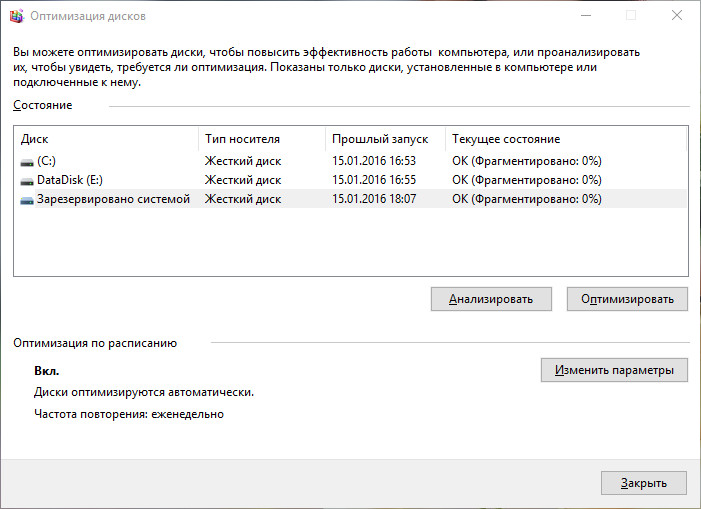This screenshot has width=701, height=509.
Task: Close the window with the X button
Action: tap(677, 16)
